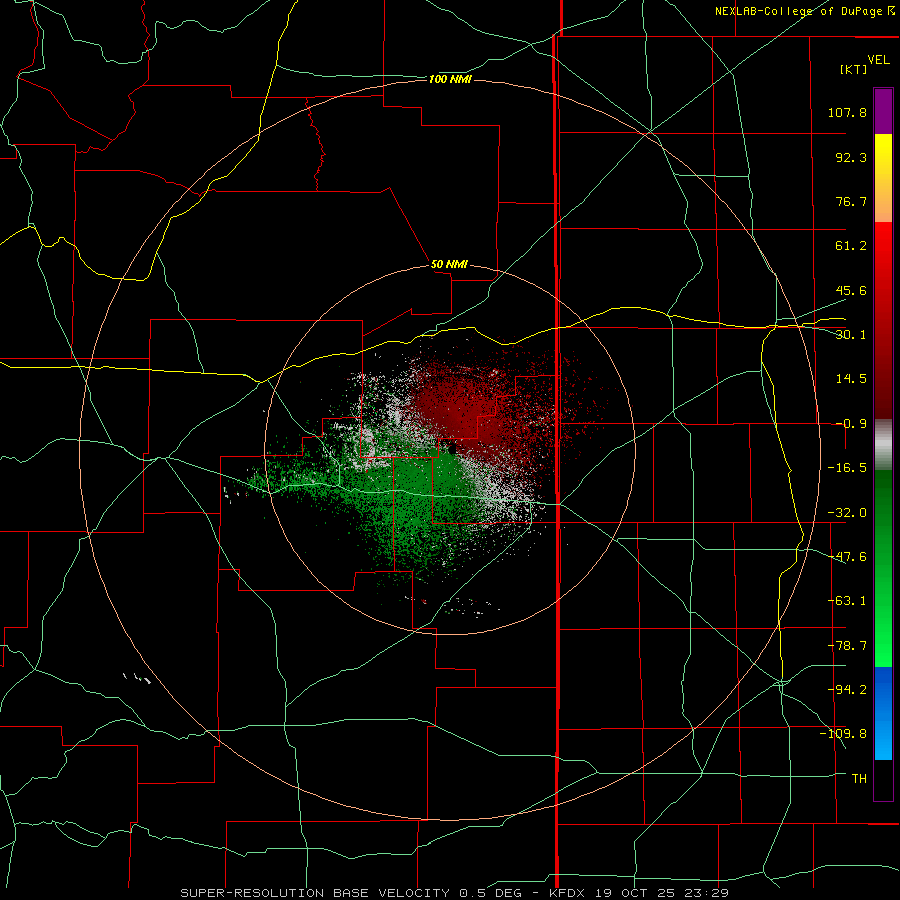Select the -94.2 scale value
900x900 pixels.
[x=847, y=690]
